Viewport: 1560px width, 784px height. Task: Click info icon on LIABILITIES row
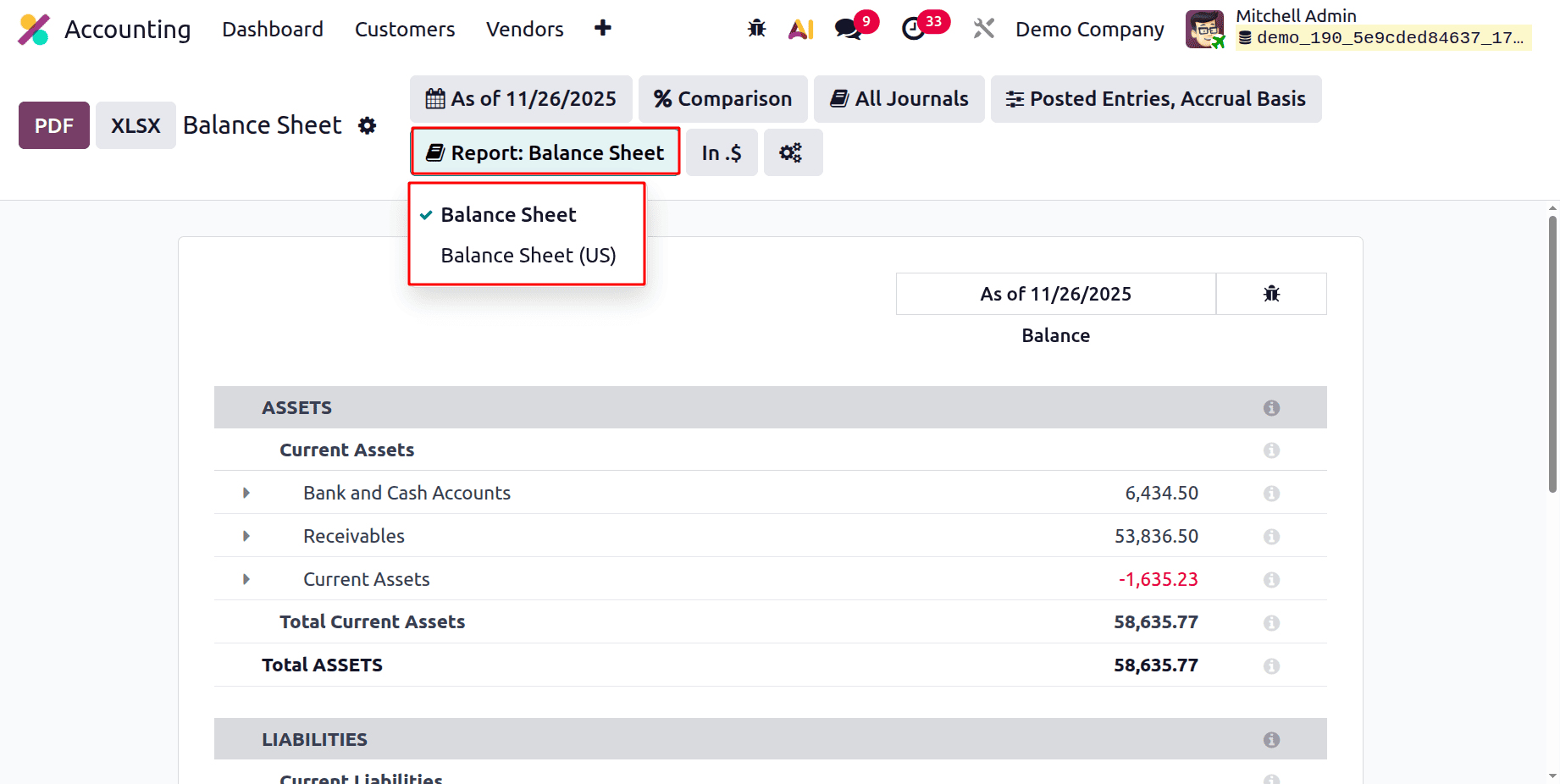(x=1271, y=740)
